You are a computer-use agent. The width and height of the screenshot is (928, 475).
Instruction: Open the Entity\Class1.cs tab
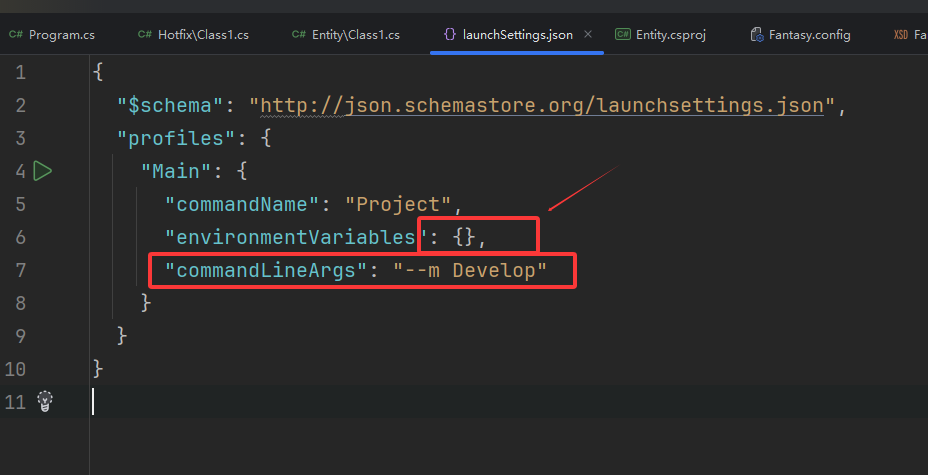pos(355,35)
